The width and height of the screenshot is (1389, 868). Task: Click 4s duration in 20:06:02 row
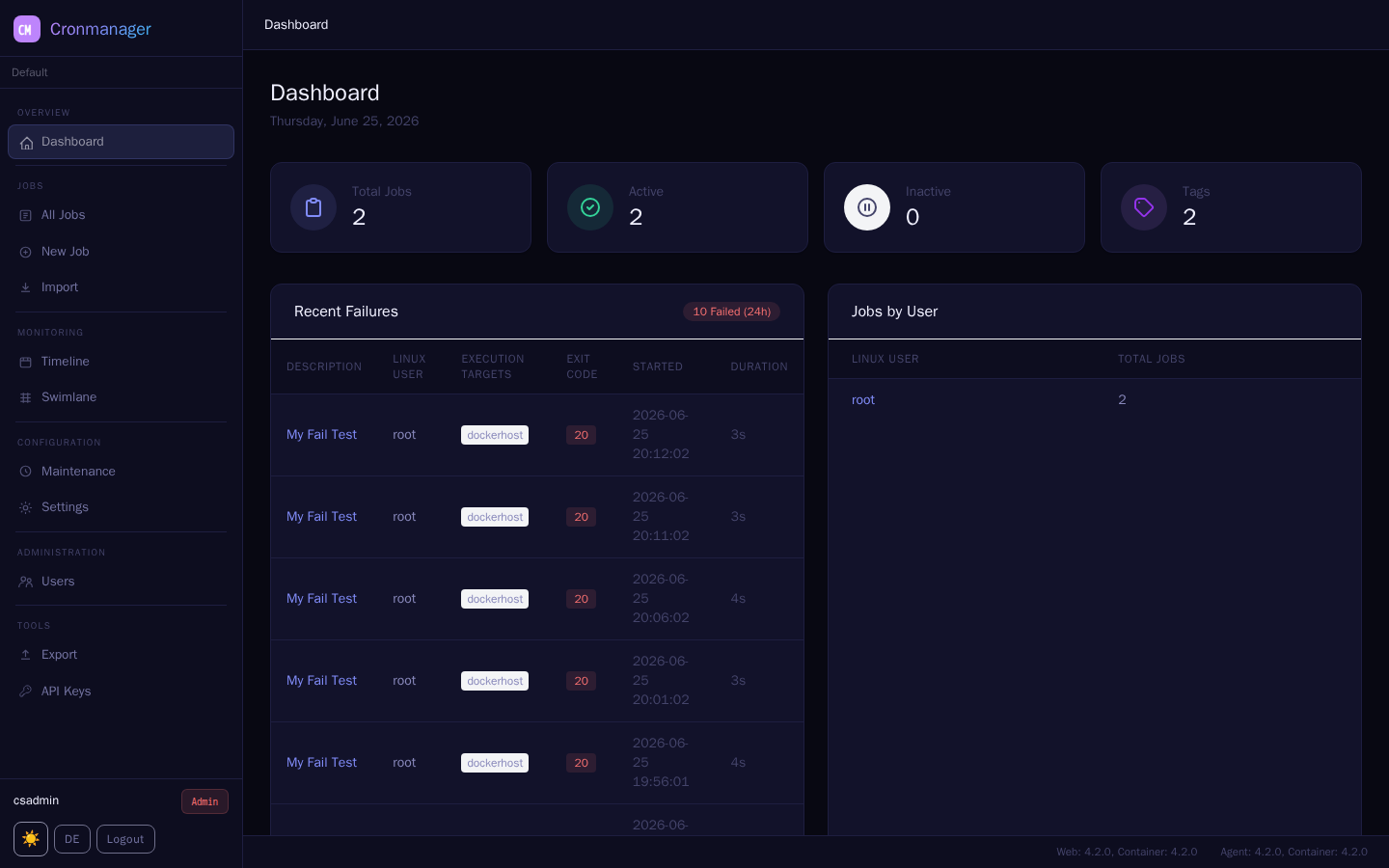pyautogui.click(x=738, y=599)
